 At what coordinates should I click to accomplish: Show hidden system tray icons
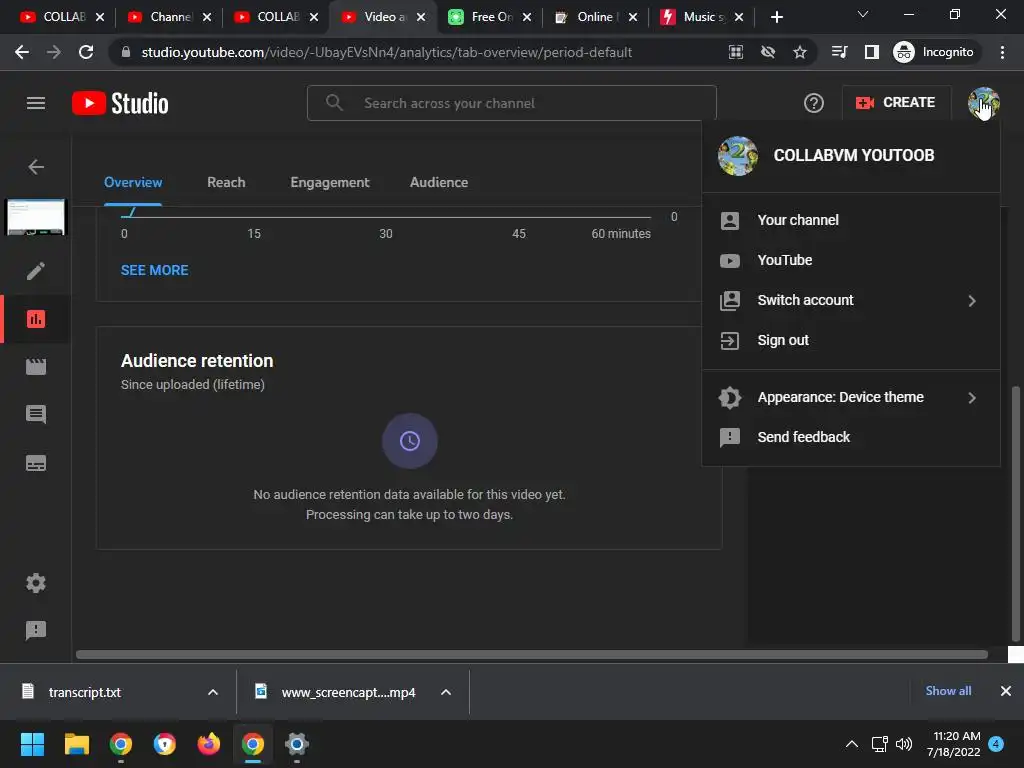[852, 744]
